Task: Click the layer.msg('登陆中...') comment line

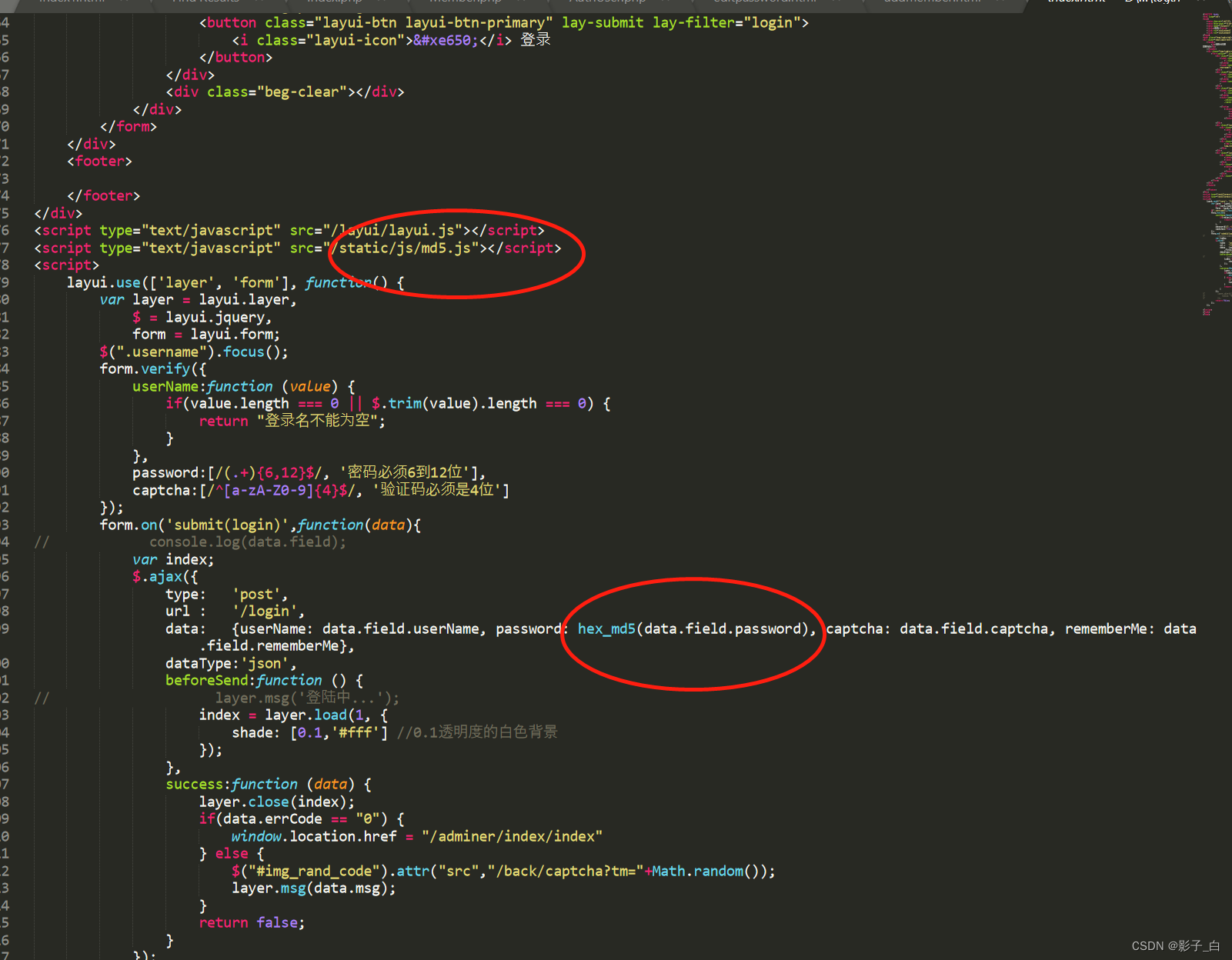Action: point(306,697)
